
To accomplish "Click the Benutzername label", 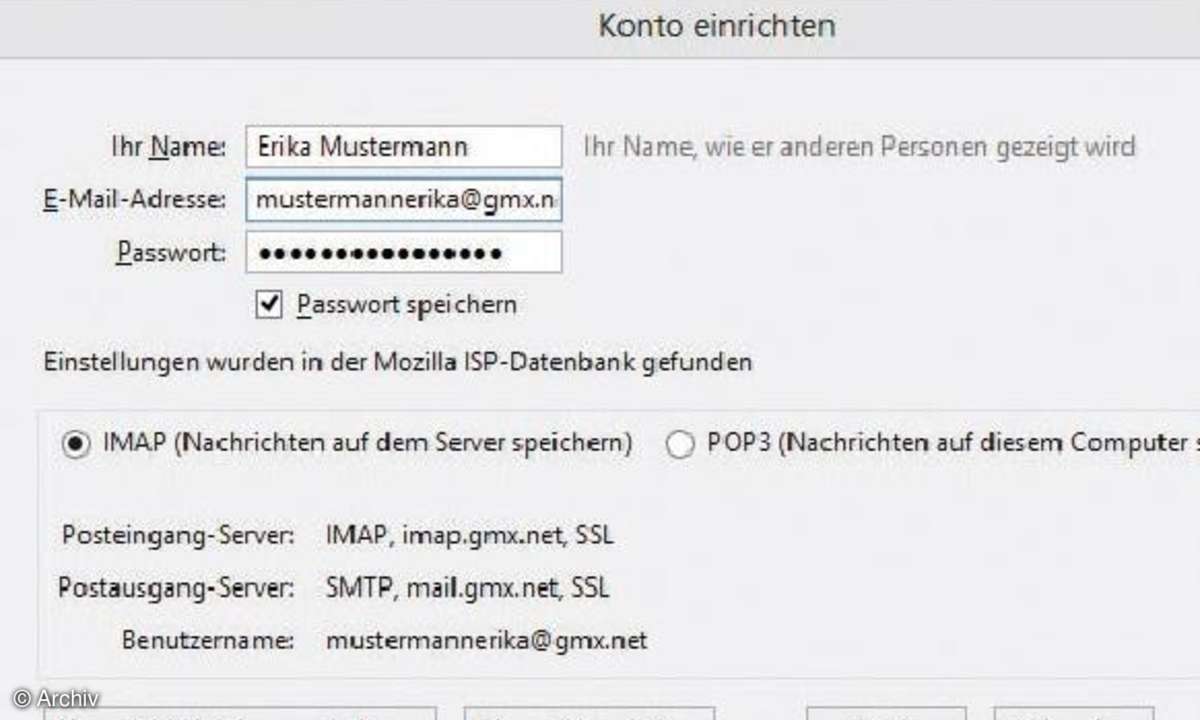I will (x=208, y=639).
